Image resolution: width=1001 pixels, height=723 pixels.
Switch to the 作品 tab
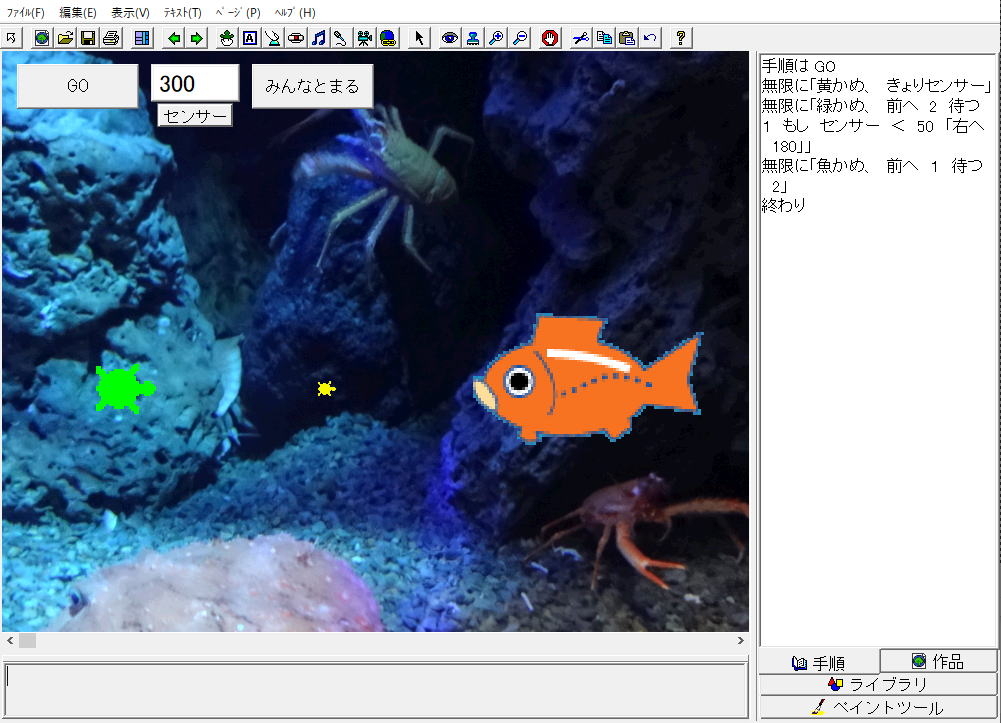pos(938,661)
